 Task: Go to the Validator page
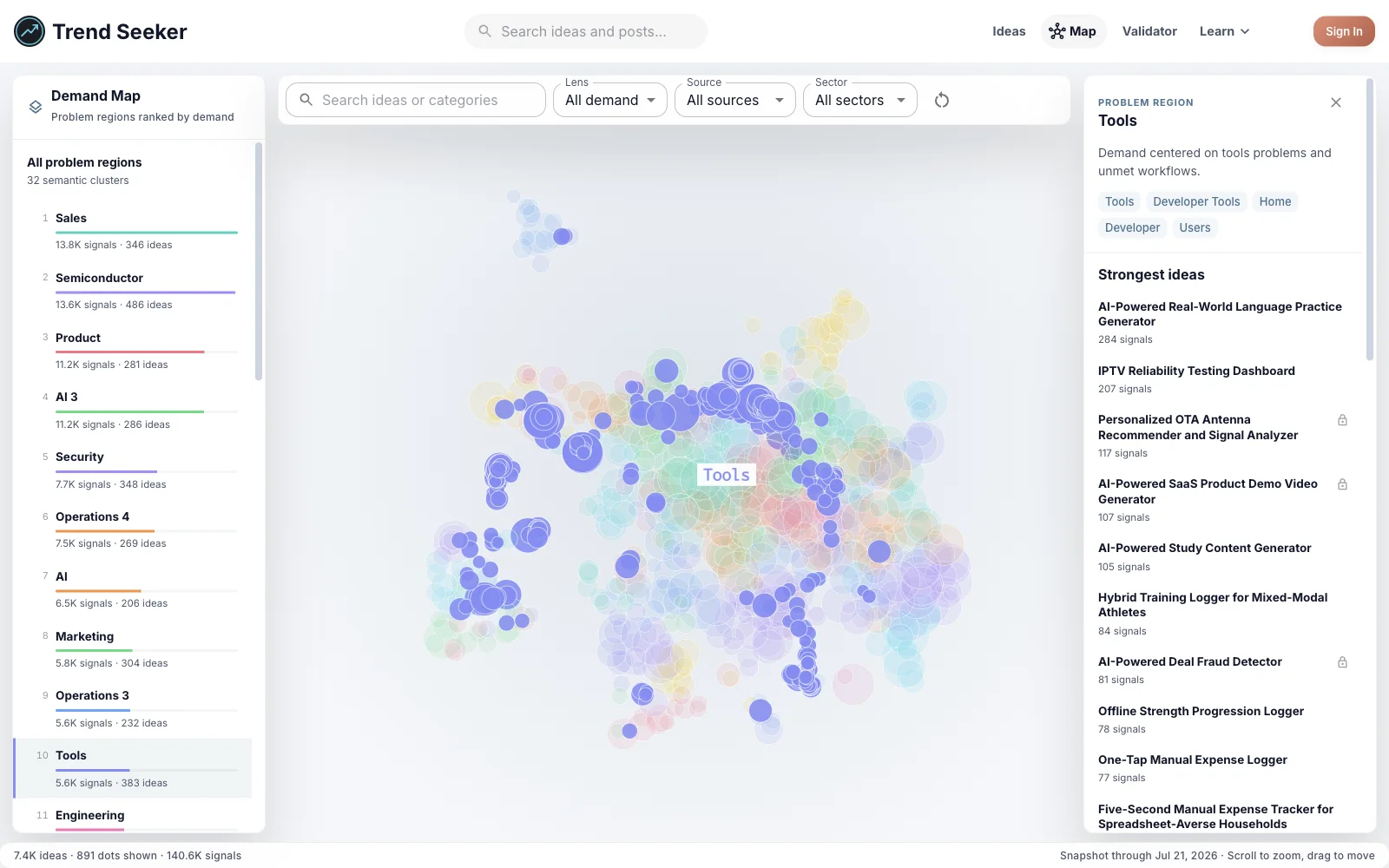pyautogui.click(x=1149, y=31)
